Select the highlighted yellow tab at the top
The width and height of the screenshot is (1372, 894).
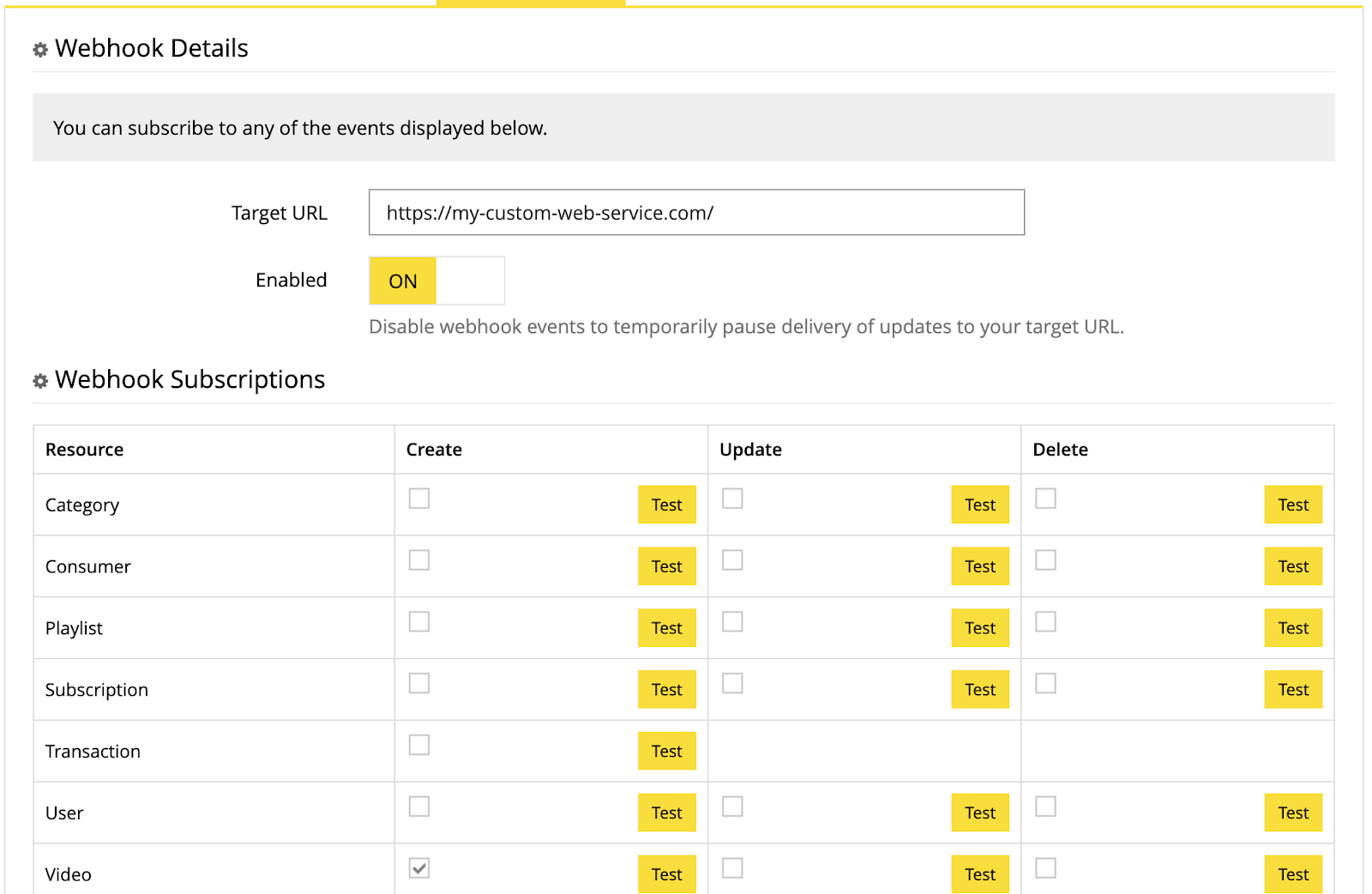coord(532,3)
